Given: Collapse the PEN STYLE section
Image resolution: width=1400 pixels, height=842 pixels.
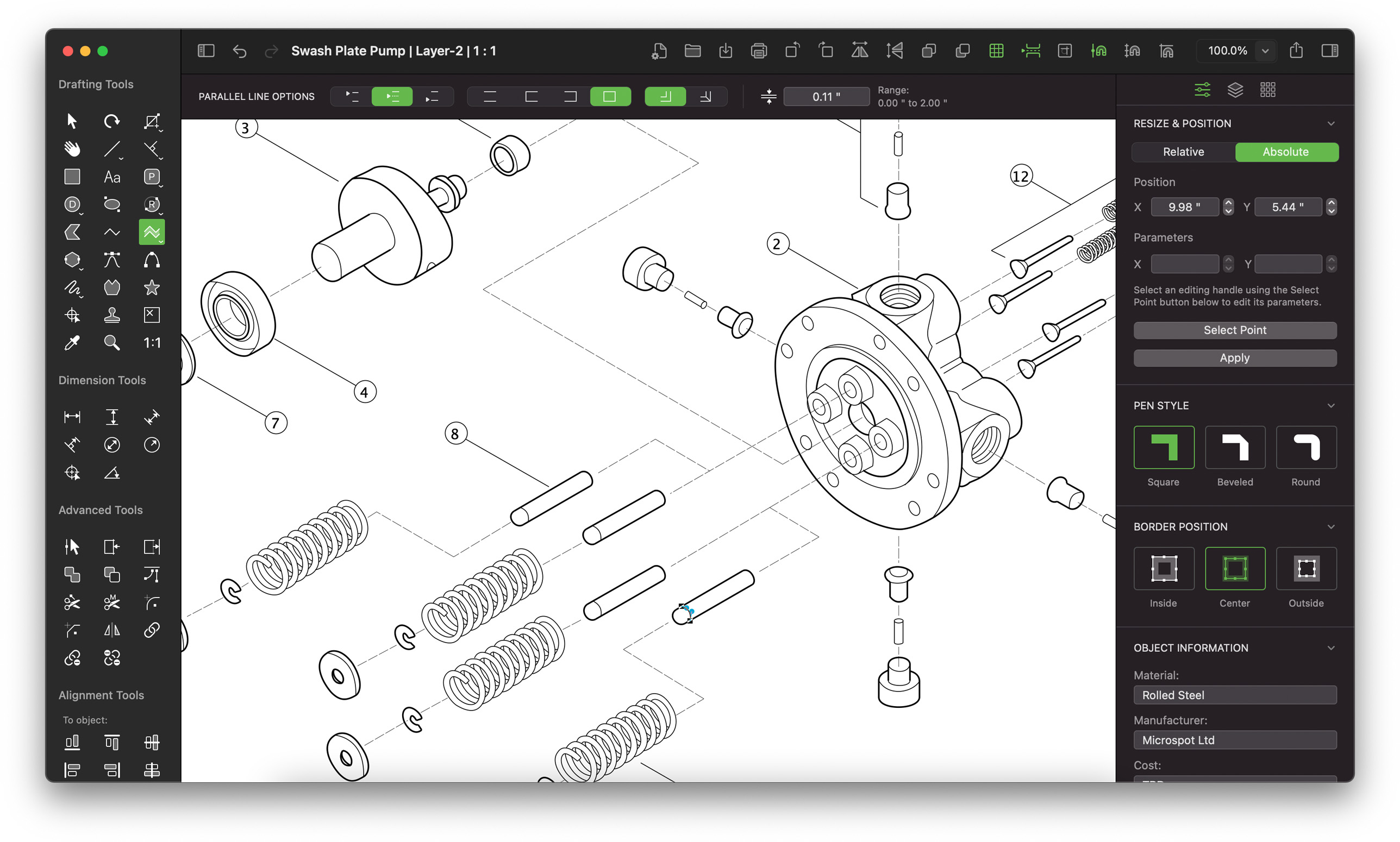Looking at the screenshot, I should [1331, 405].
